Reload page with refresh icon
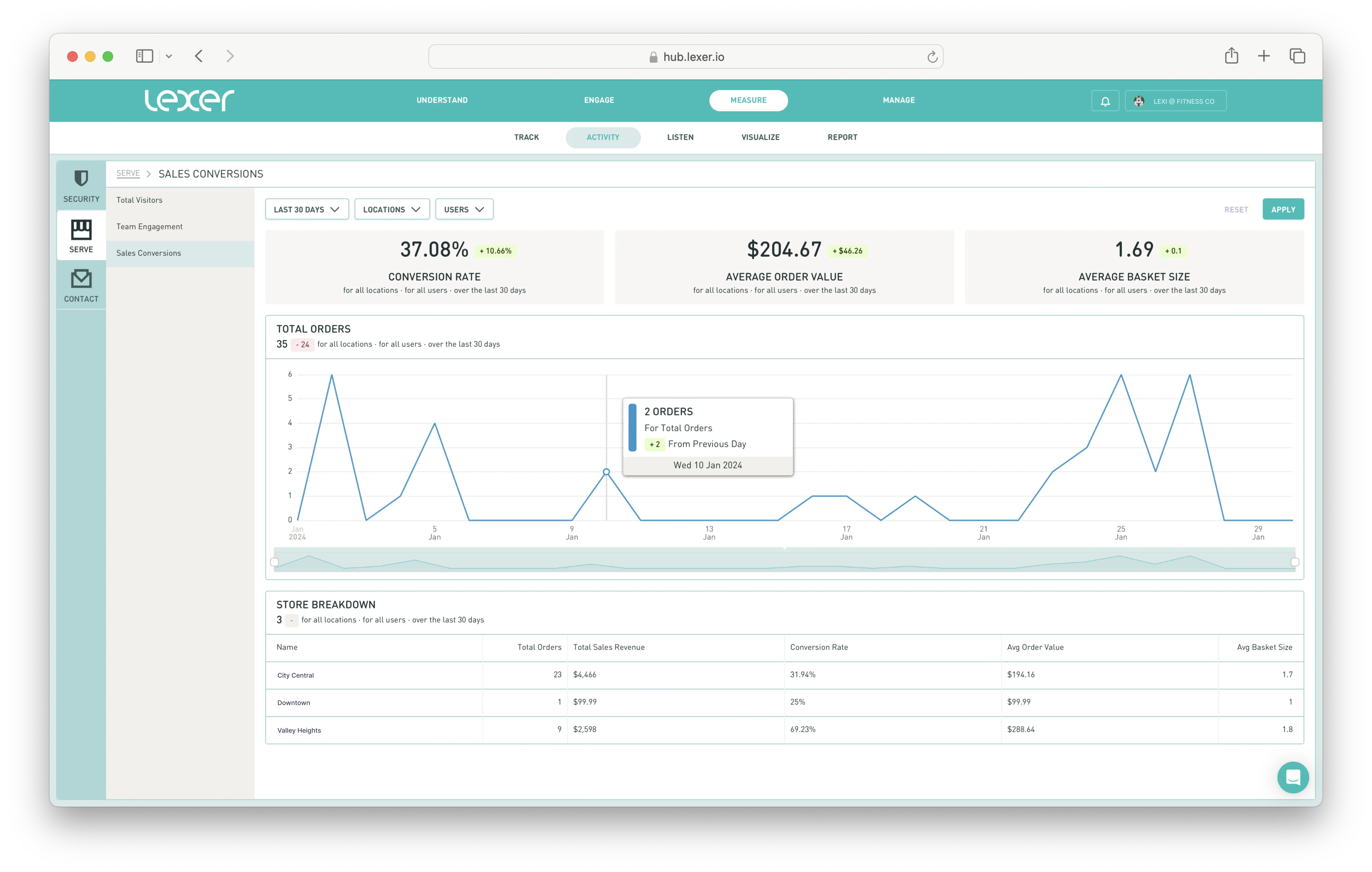Viewport: 1372px width, 872px height. pyautogui.click(x=932, y=56)
